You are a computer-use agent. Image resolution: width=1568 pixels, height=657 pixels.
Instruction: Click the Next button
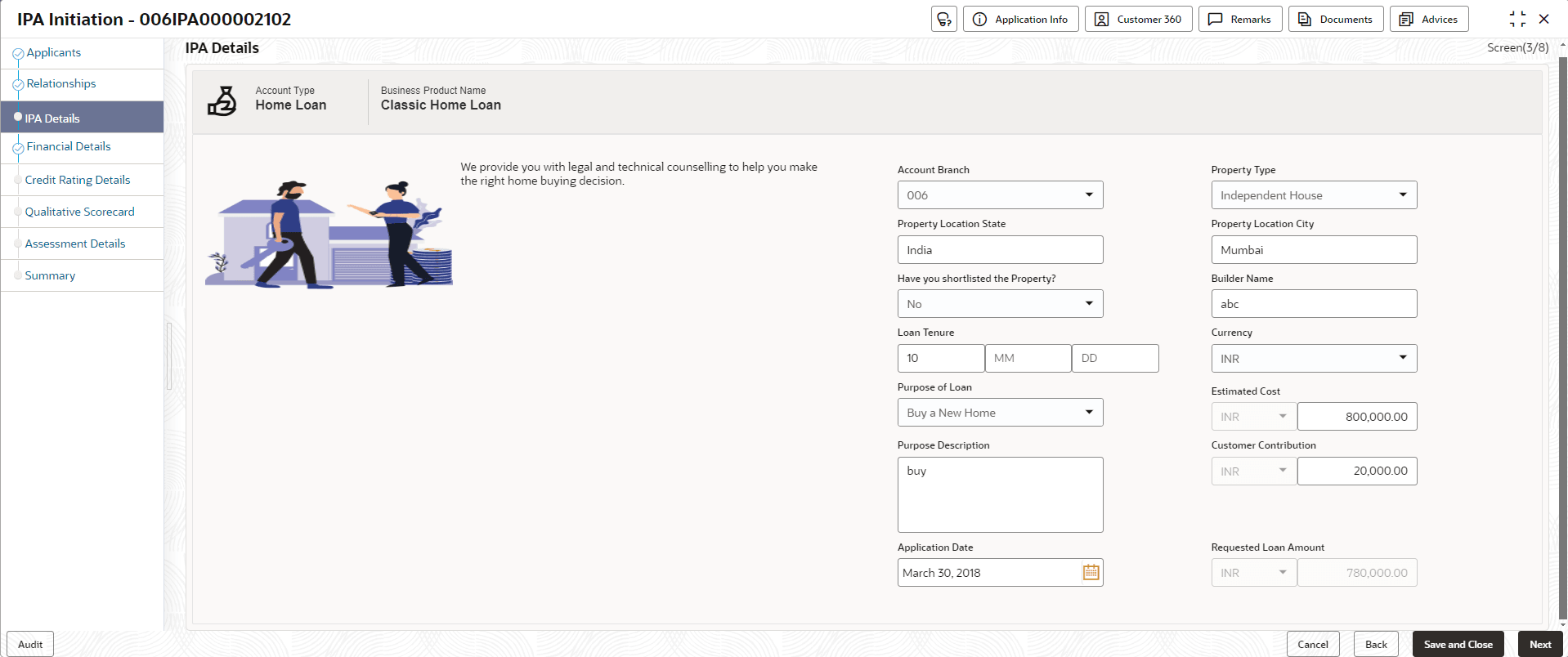coord(1540,645)
